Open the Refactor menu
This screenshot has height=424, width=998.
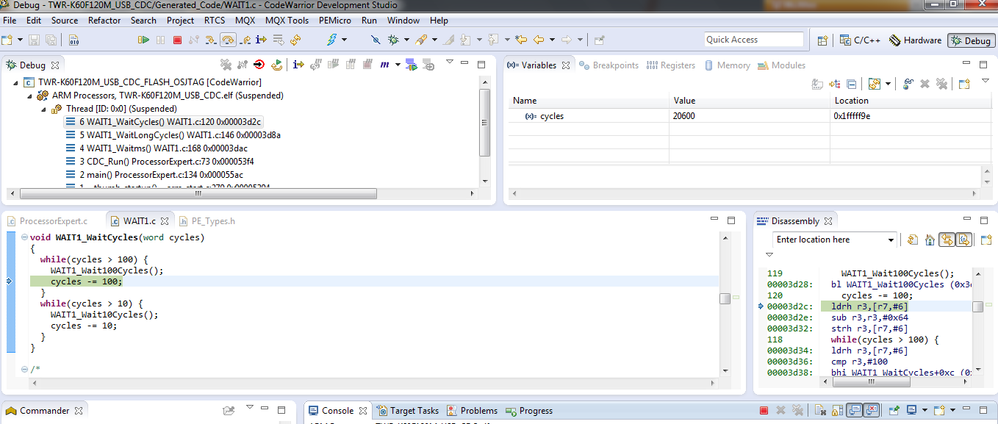104,20
